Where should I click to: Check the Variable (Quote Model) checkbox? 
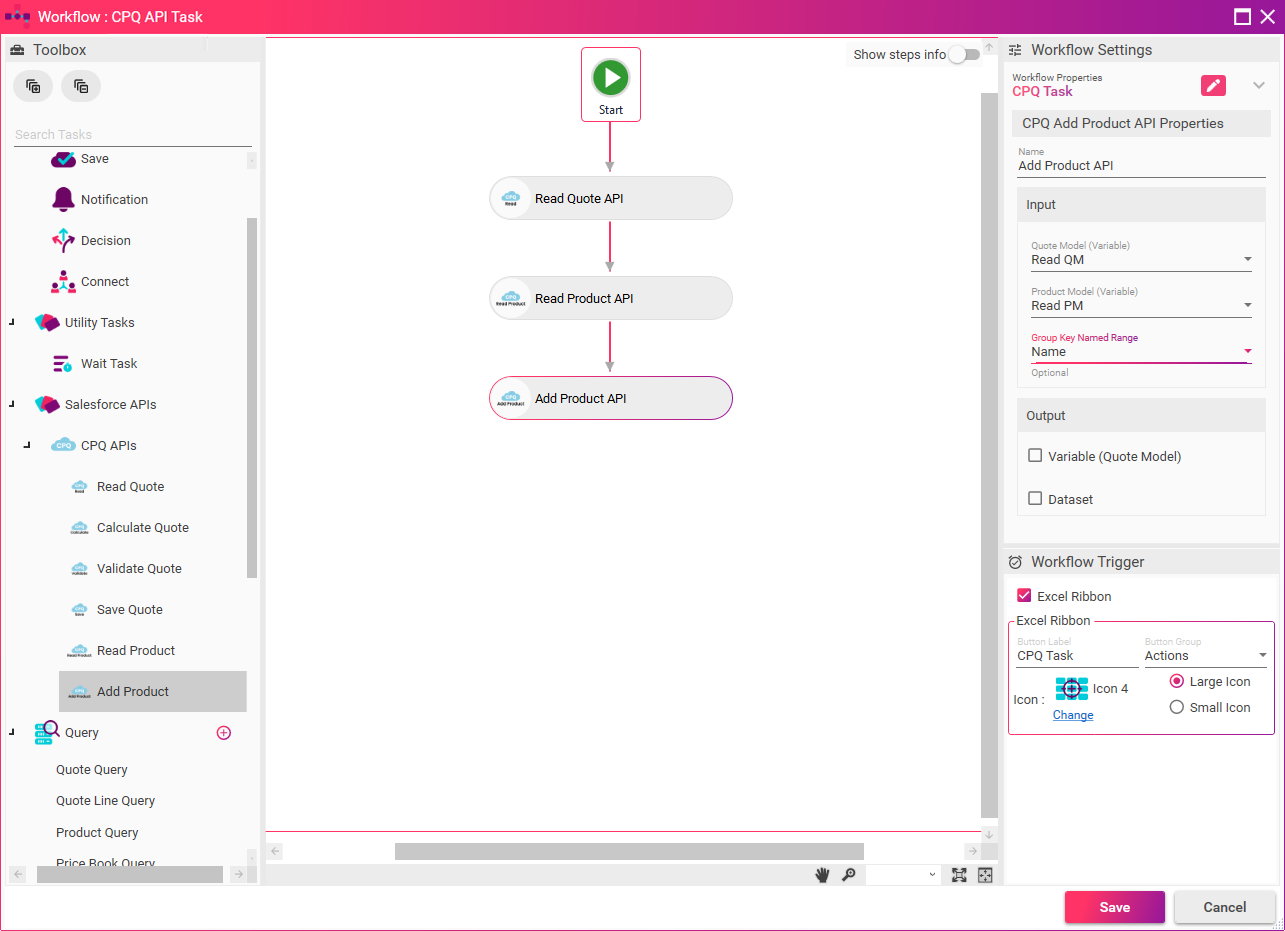pyautogui.click(x=1035, y=456)
